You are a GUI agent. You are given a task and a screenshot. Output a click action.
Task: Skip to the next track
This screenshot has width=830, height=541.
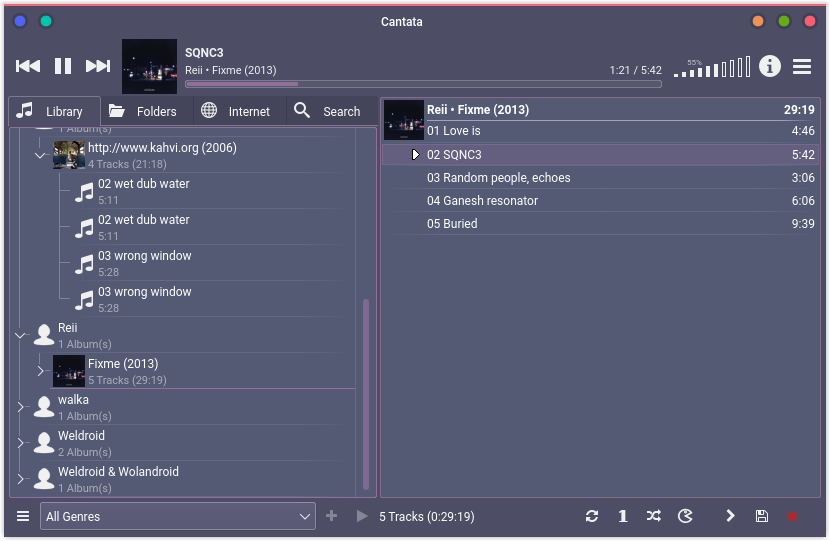(98, 66)
